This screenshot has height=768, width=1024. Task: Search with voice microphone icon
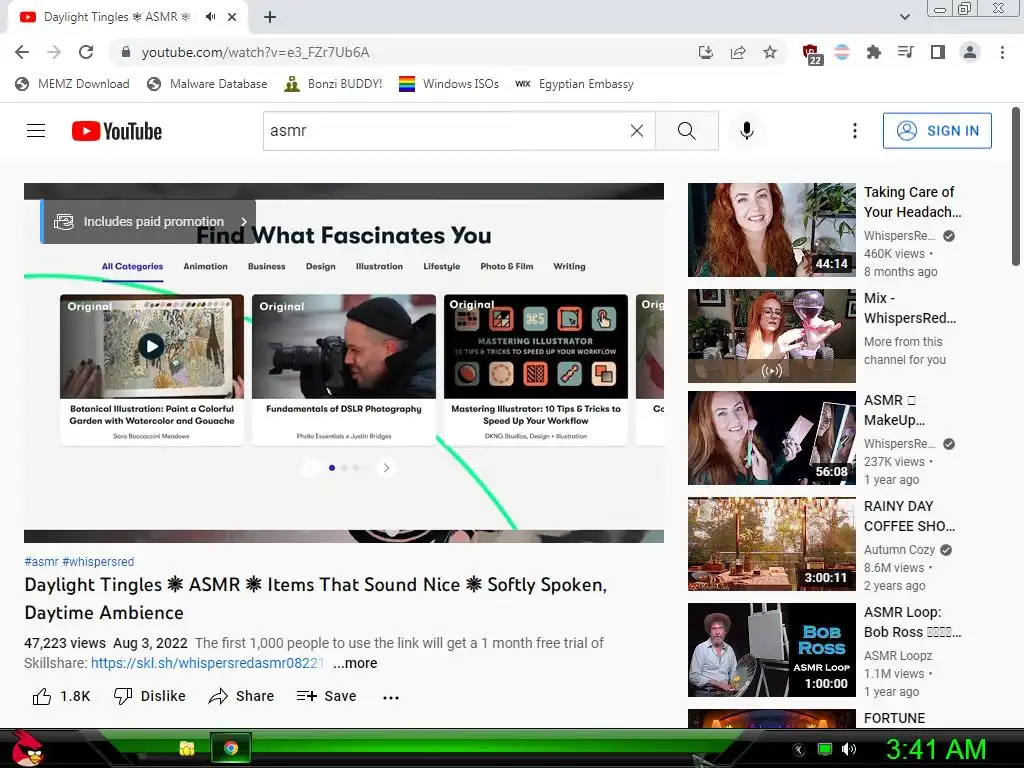tap(747, 131)
